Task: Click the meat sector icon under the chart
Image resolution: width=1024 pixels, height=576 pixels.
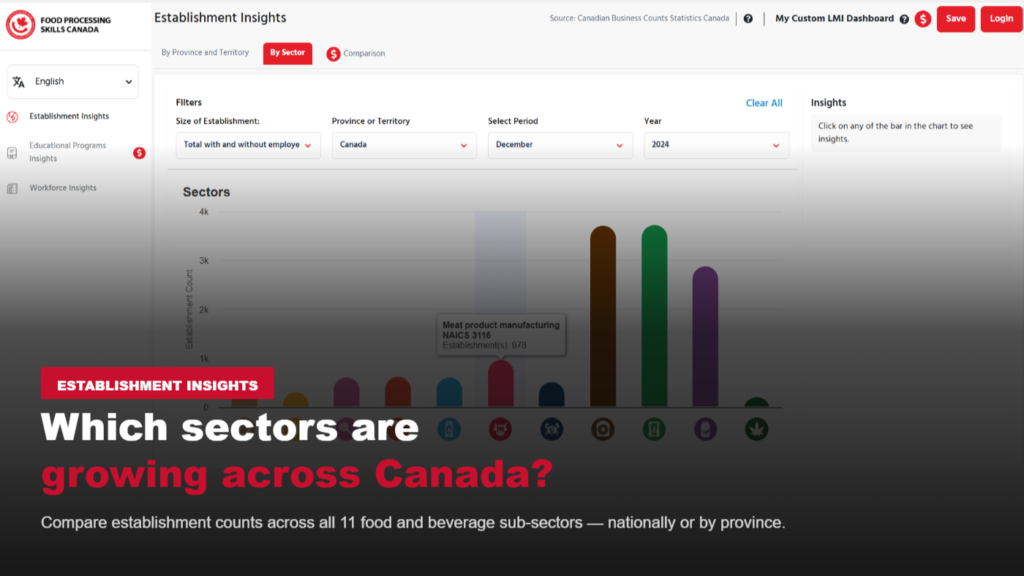Action: (x=501, y=429)
